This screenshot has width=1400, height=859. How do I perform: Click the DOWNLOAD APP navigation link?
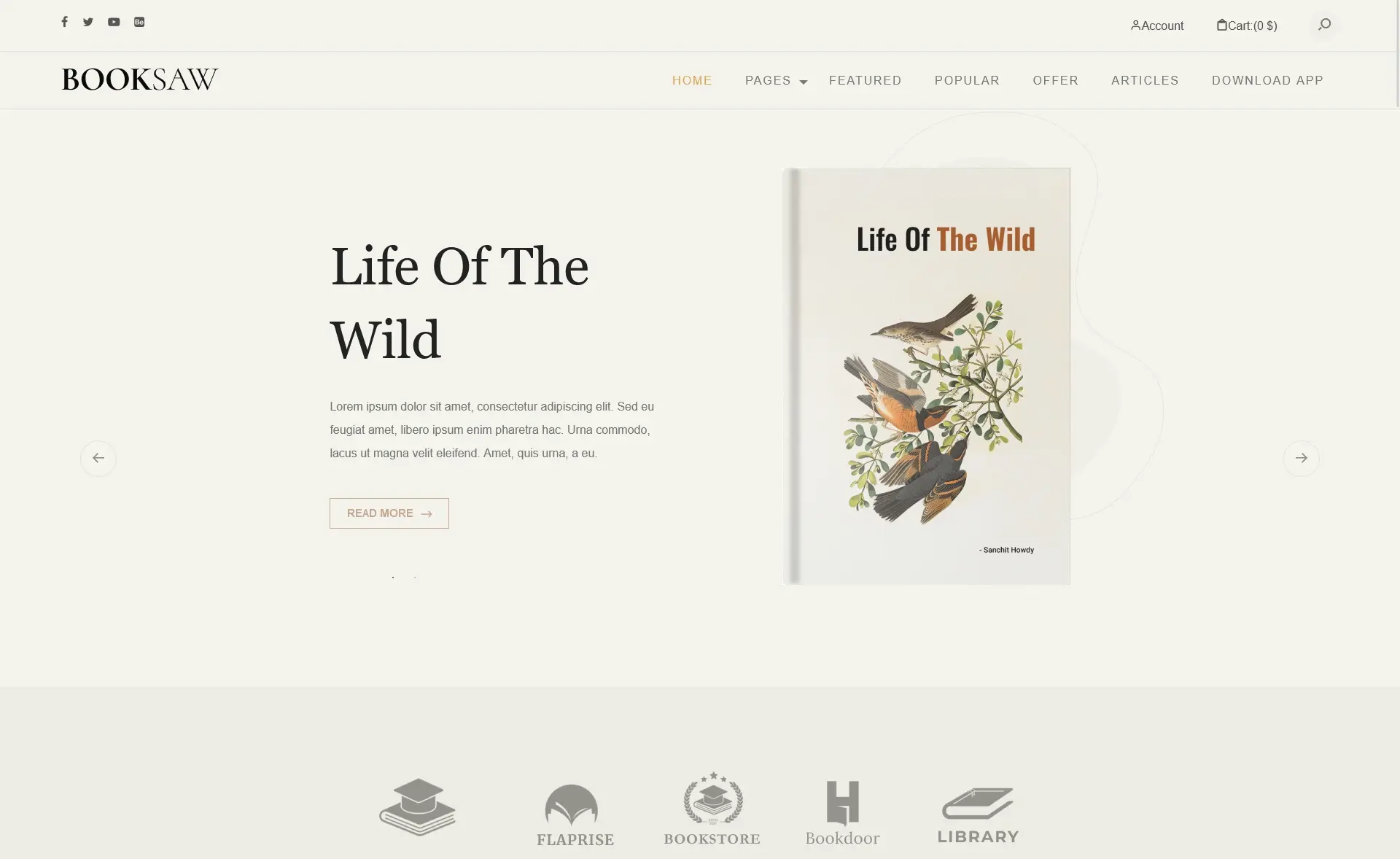(1267, 80)
